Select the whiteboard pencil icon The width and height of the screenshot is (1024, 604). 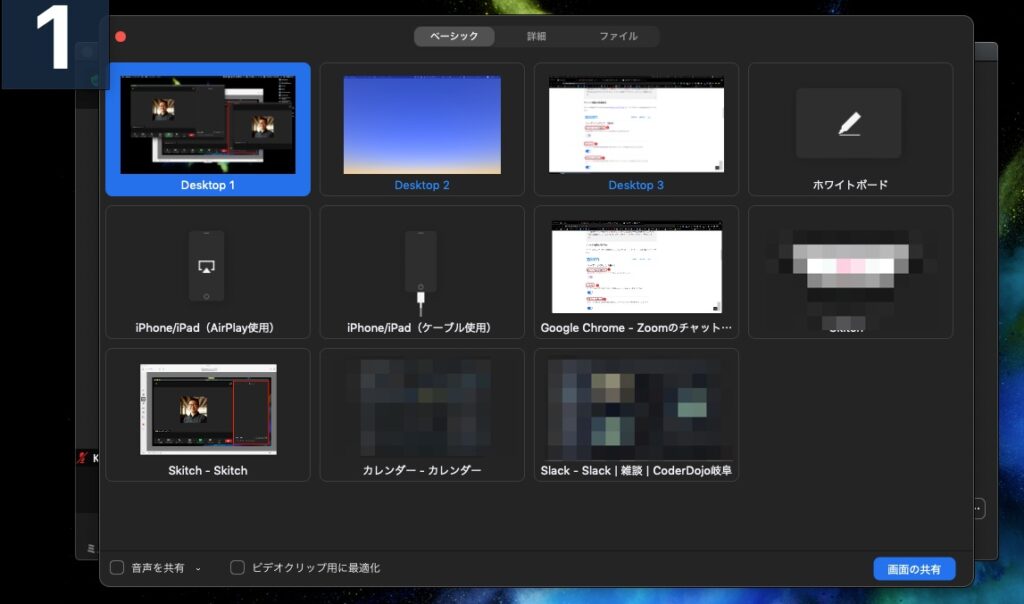point(849,123)
